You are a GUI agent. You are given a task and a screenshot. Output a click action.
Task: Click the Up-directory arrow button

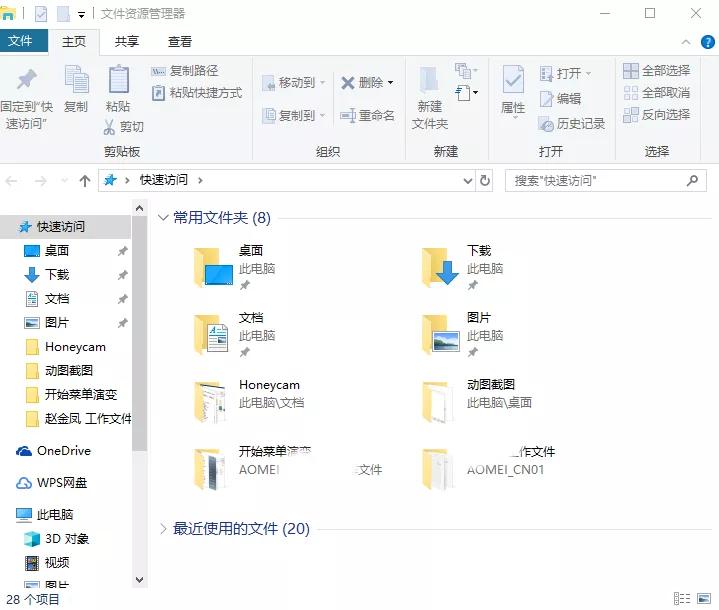coord(85,181)
